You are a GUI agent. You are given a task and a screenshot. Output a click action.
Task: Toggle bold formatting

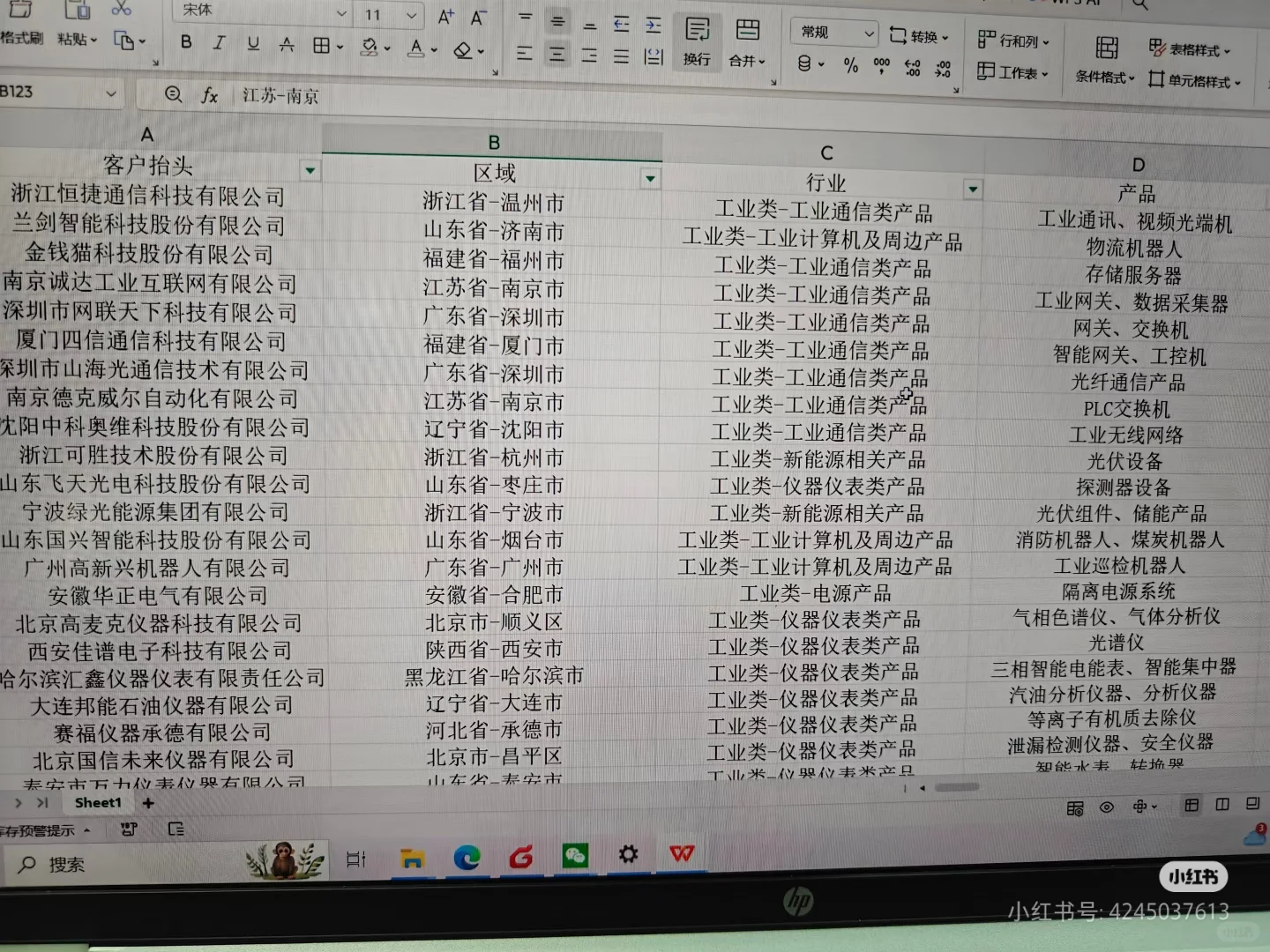tap(185, 41)
